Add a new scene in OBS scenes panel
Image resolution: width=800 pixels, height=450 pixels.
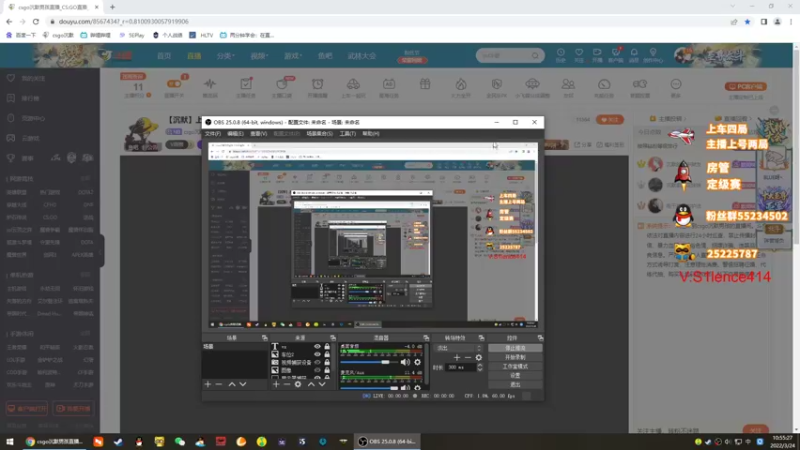click(x=208, y=384)
